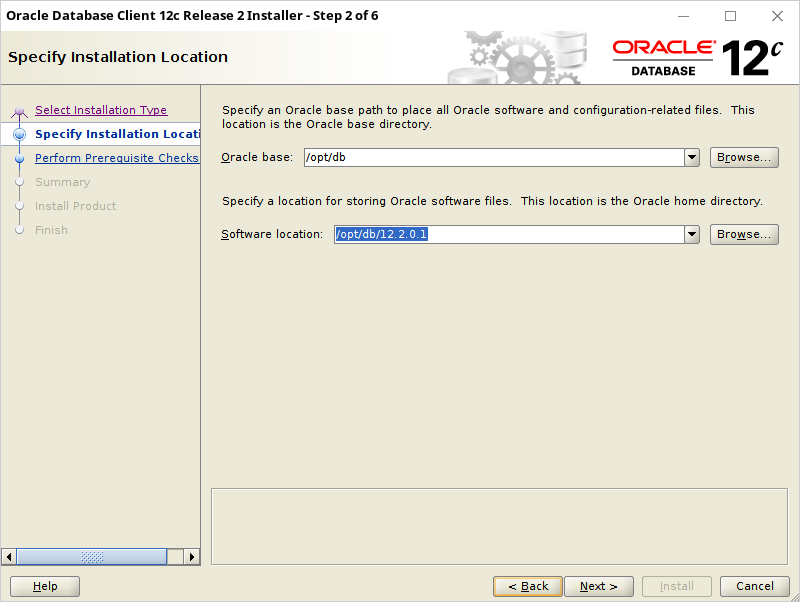This screenshot has height=602, width=800.
Task: Click the left scroll arrow of step list
Action: point(9,557)
